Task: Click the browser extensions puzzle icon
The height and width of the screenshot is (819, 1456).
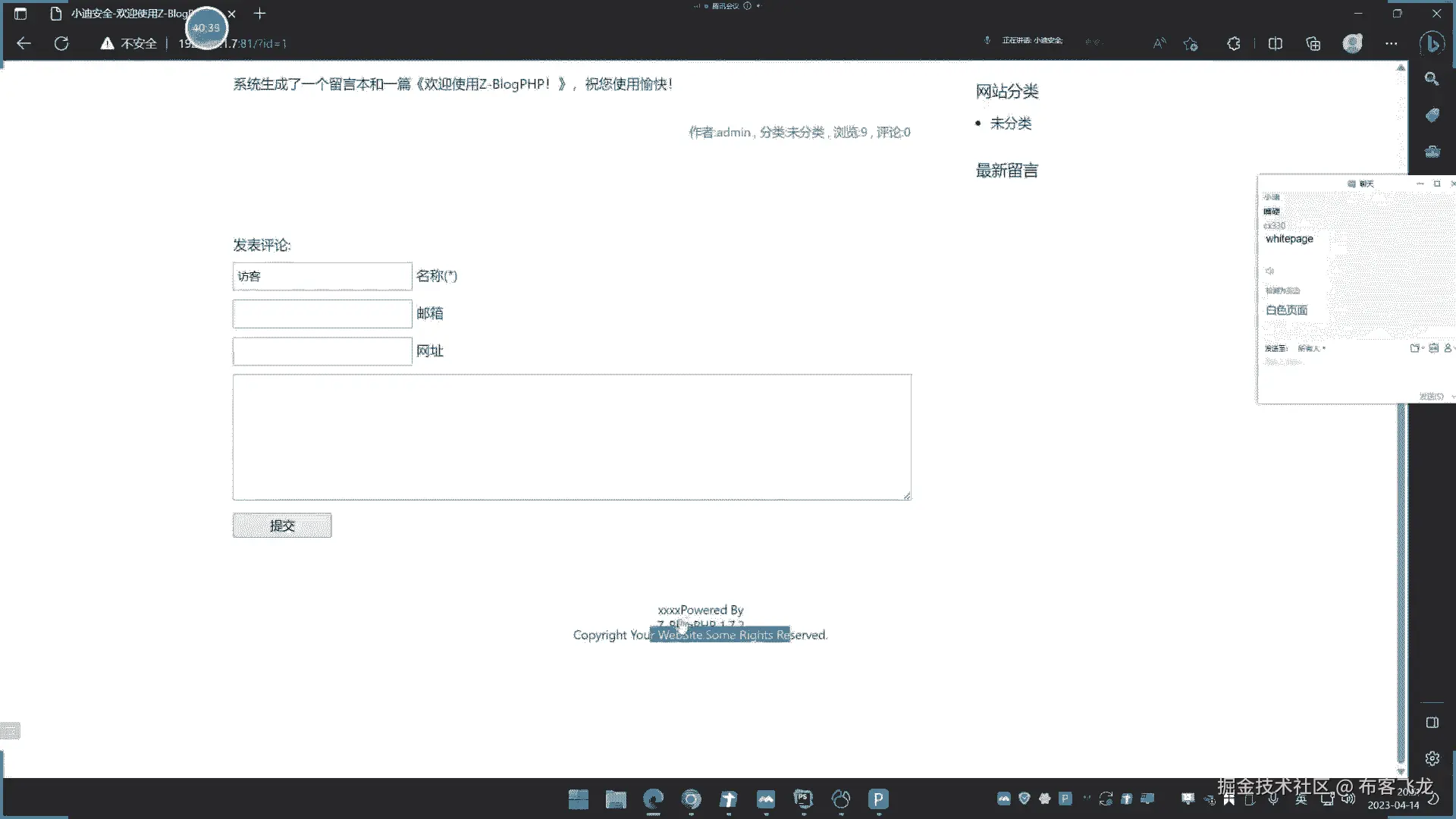Action: (x=1234, y=43)
